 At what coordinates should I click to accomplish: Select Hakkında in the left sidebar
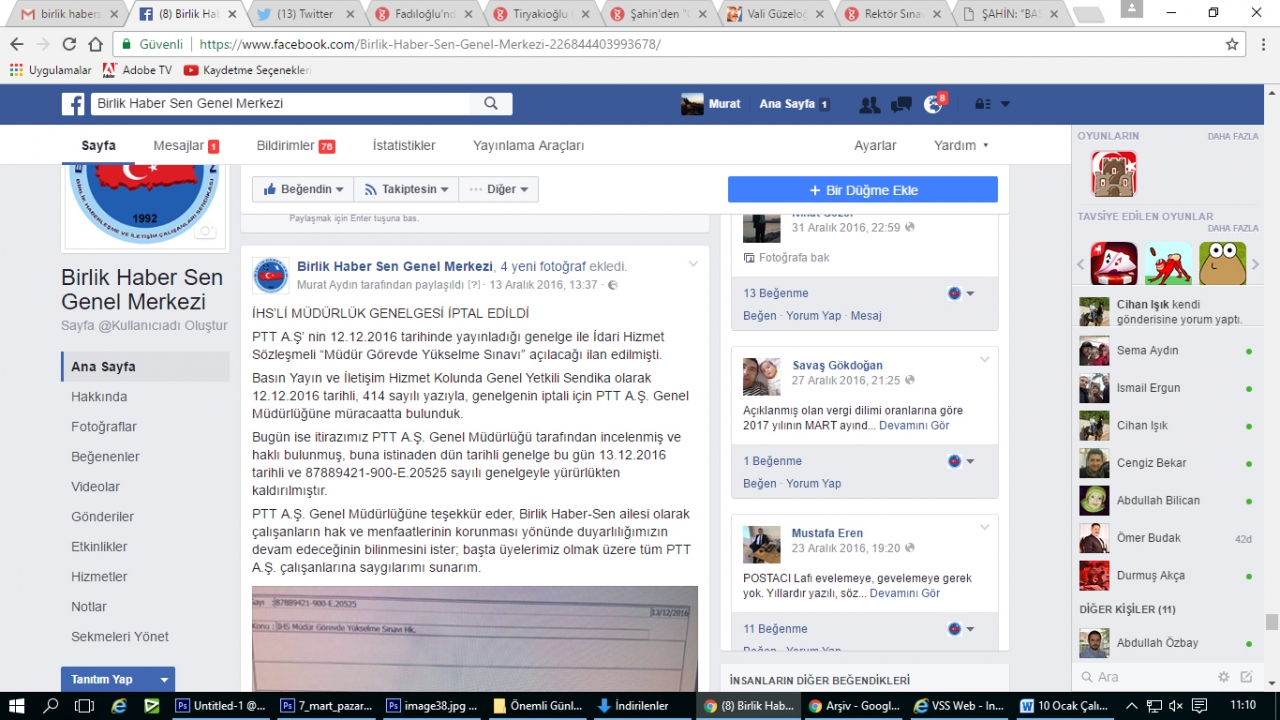coord(99,397)
